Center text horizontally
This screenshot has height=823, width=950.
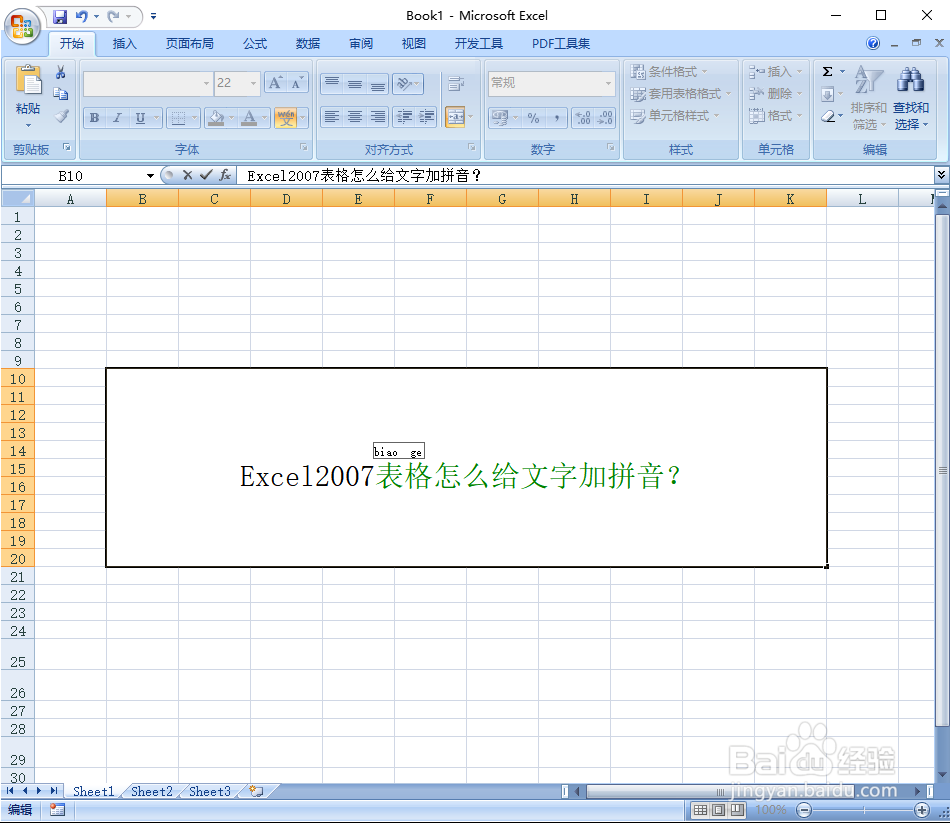click(355, 116)
